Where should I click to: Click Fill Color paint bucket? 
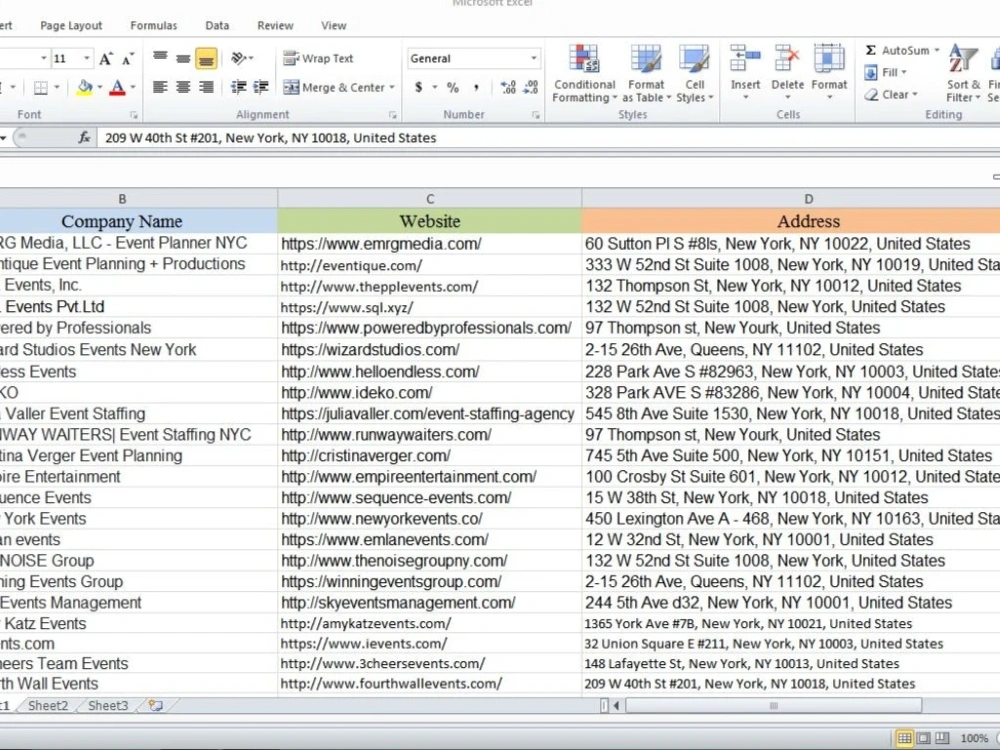[84, 87]
